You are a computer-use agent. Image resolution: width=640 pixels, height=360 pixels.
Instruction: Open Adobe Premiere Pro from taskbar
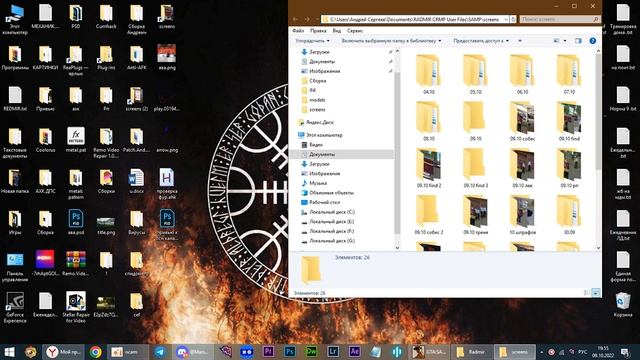pyautogui.click(x=268, y=352)
